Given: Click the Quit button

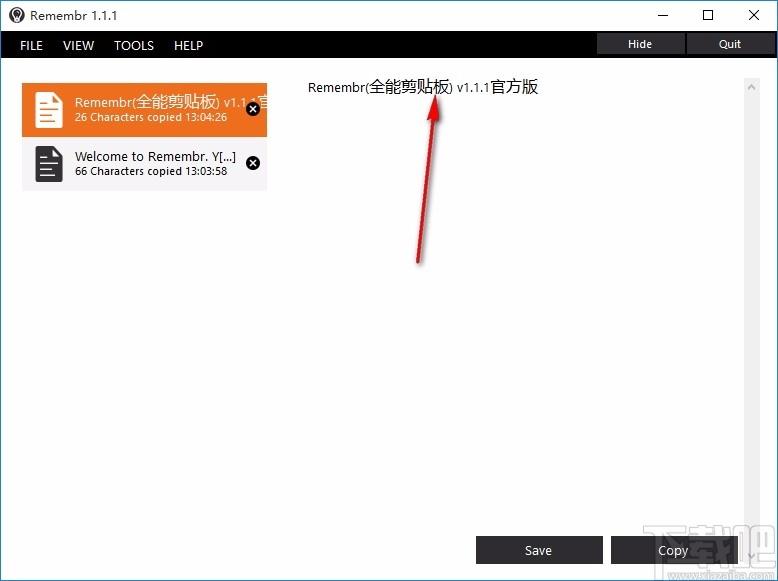Looking at the screenshot, I should tap(730, 44).
